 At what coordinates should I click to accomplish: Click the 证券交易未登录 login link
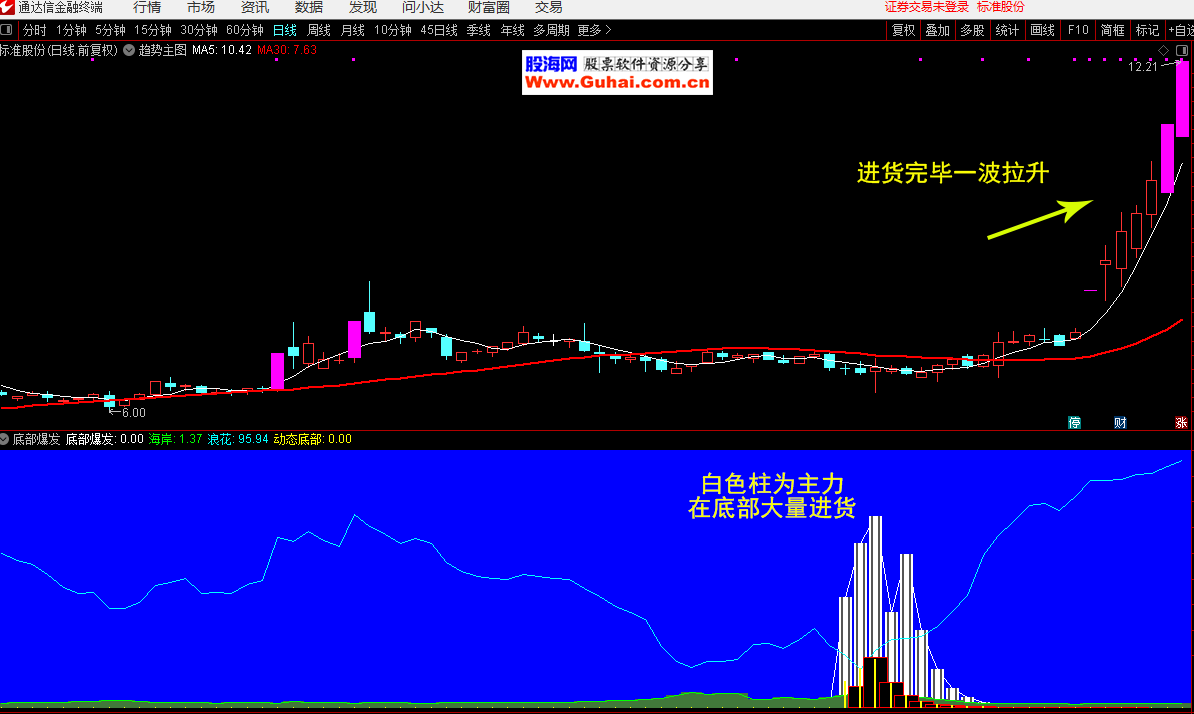[927, 7]
